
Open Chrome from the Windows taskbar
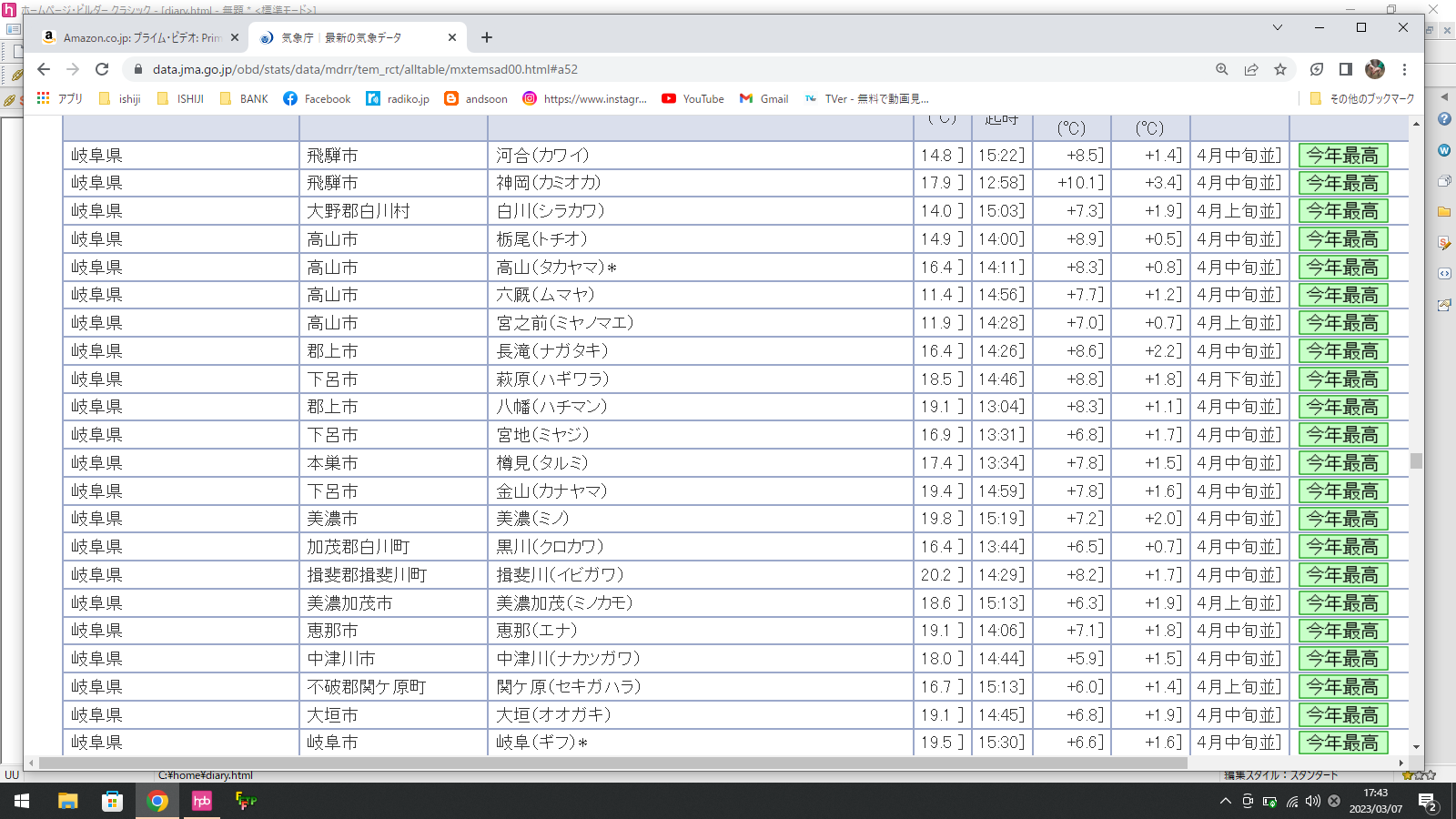pos(157,801)
